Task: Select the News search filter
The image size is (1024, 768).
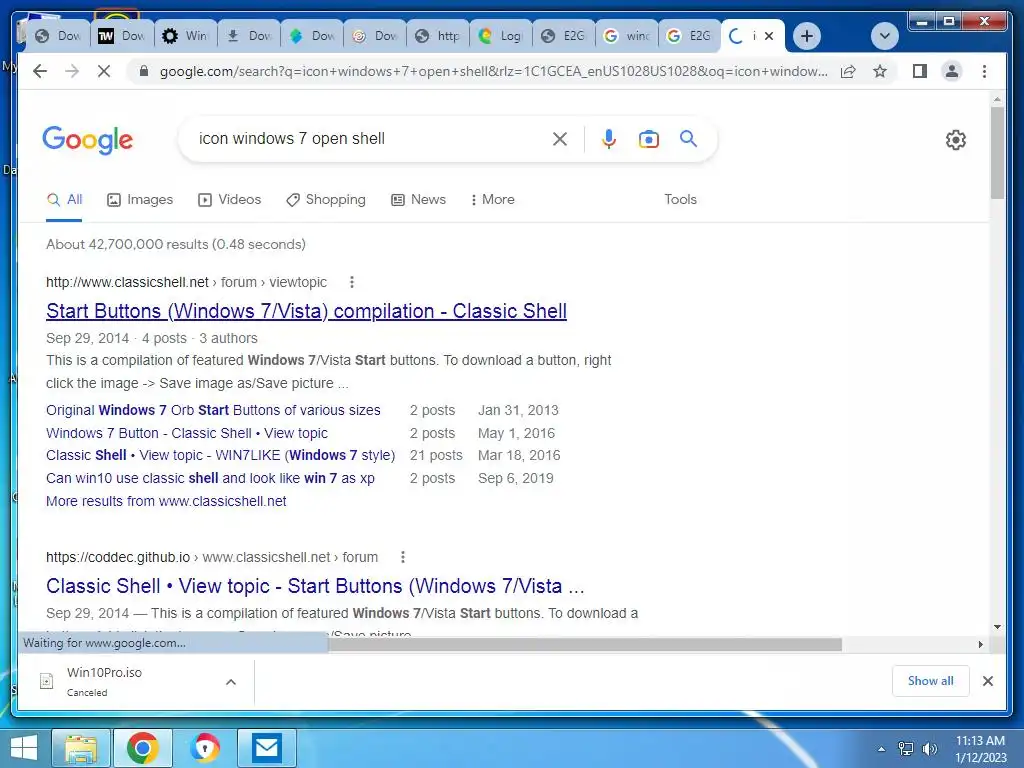Action: click(x=419, y=199)
